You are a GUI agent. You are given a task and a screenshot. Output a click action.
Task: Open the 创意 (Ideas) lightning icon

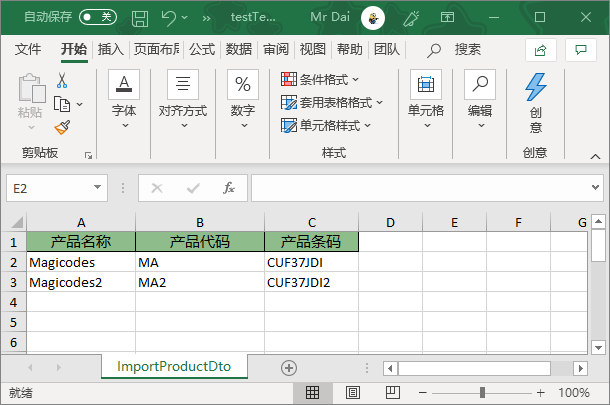(x=536, y=104)
